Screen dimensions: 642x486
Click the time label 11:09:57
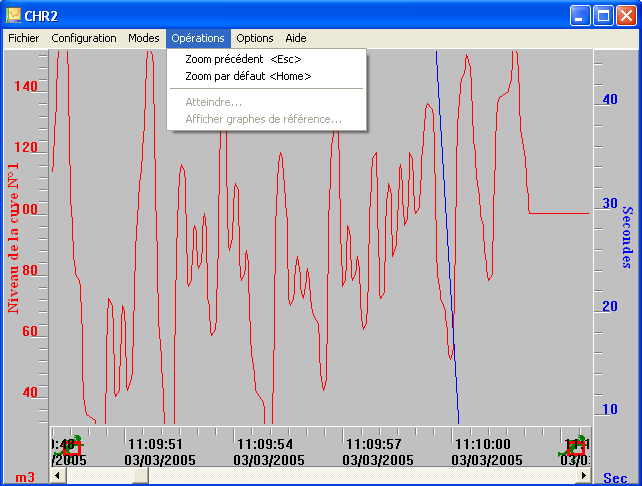(374, 444)
